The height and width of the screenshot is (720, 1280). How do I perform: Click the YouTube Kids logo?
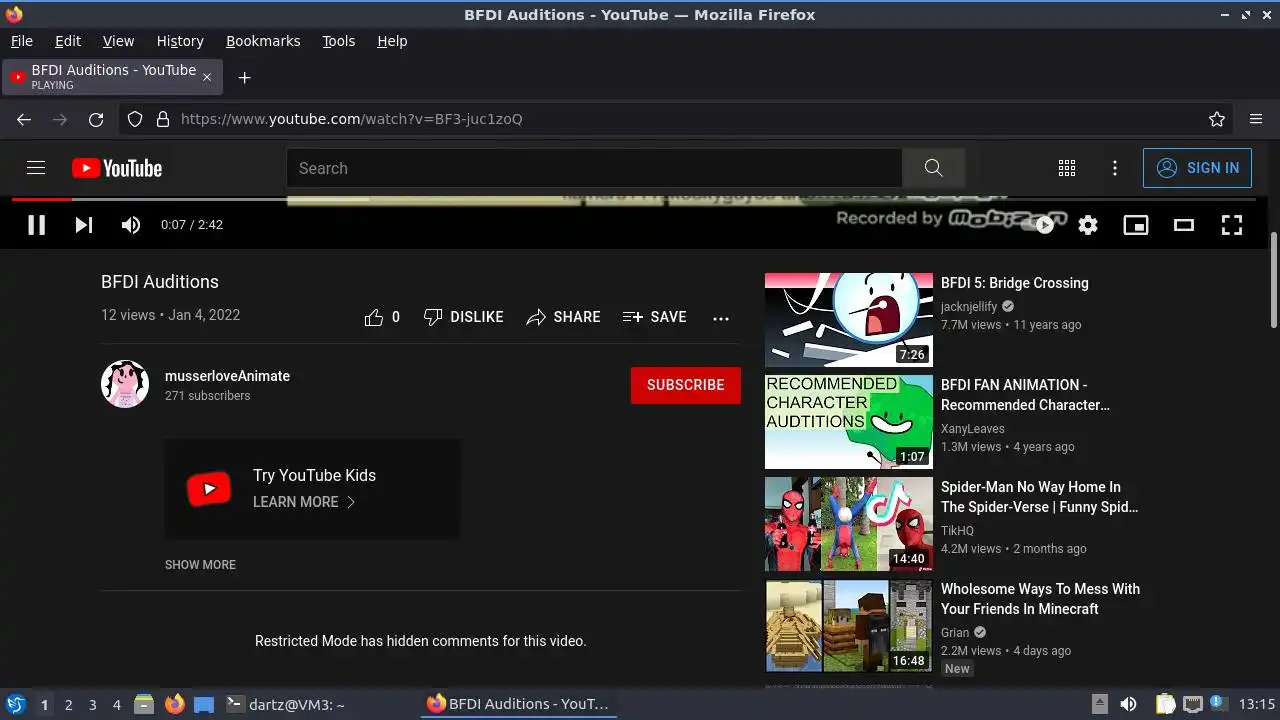pyautogui.click(x=209, y=489)
